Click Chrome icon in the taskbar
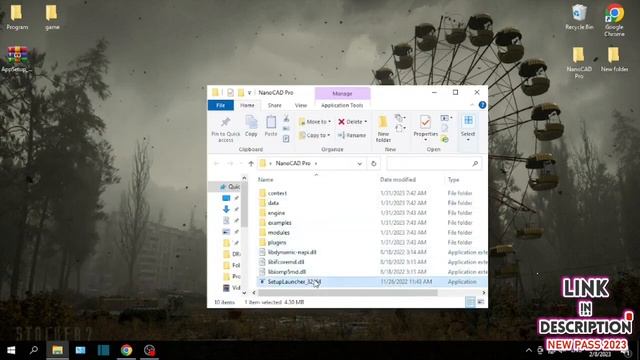The height and width of the screenshot is (360, 640). tap(126, 350)
